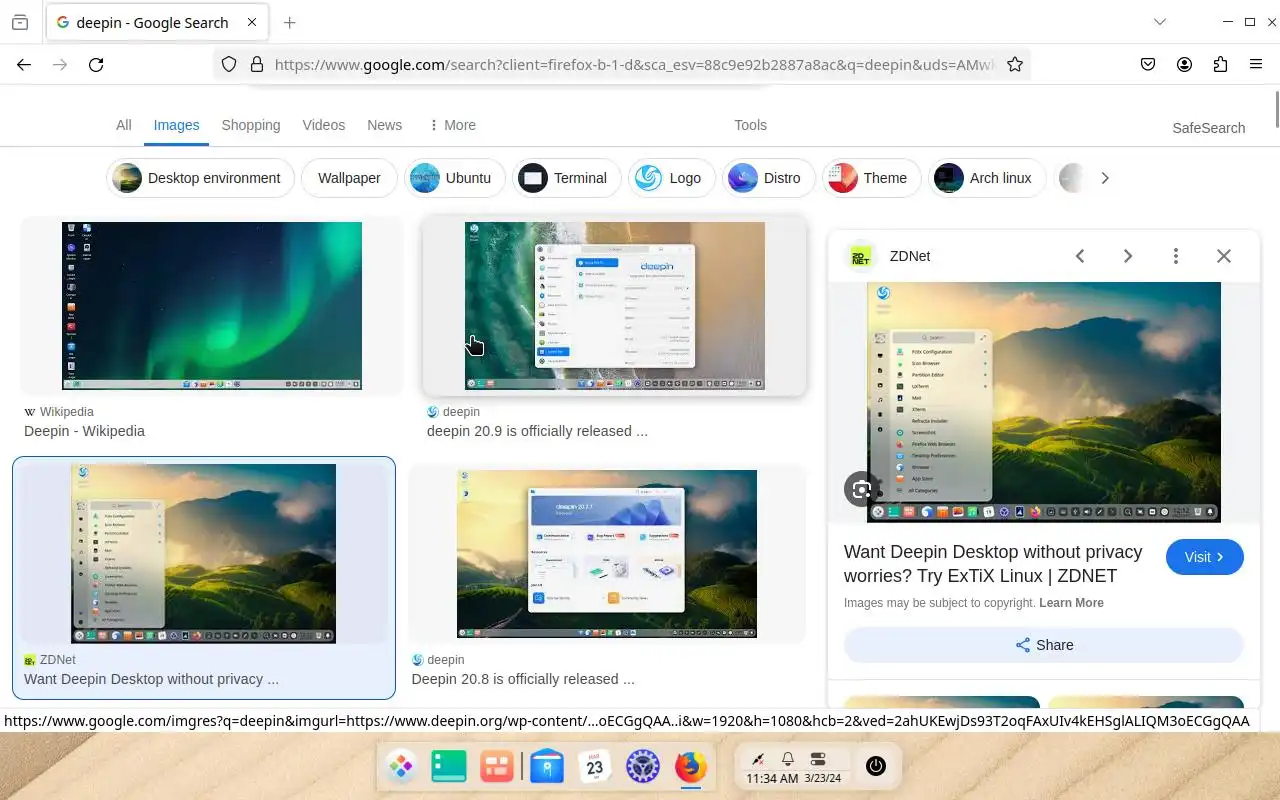Close the ZDNet image preview panel
This screenshot has height=800, width=1280.
click(1224, 256)
